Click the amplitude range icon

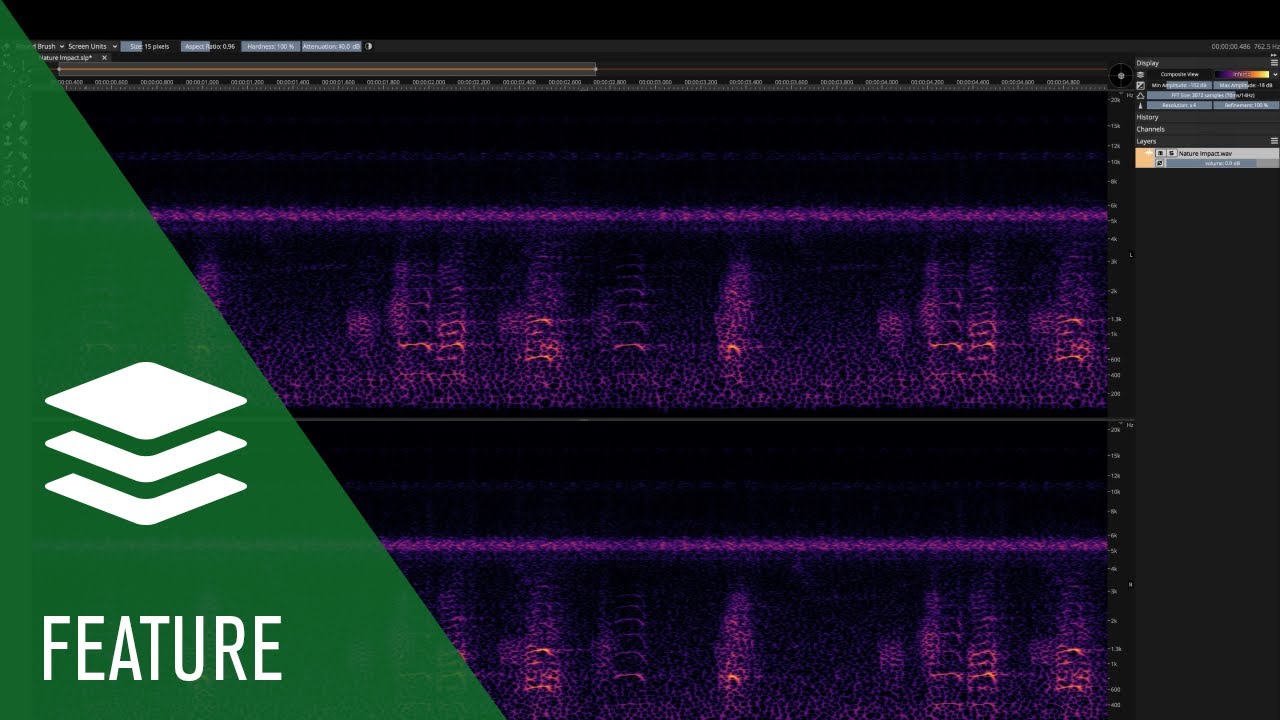point(1140,86)
